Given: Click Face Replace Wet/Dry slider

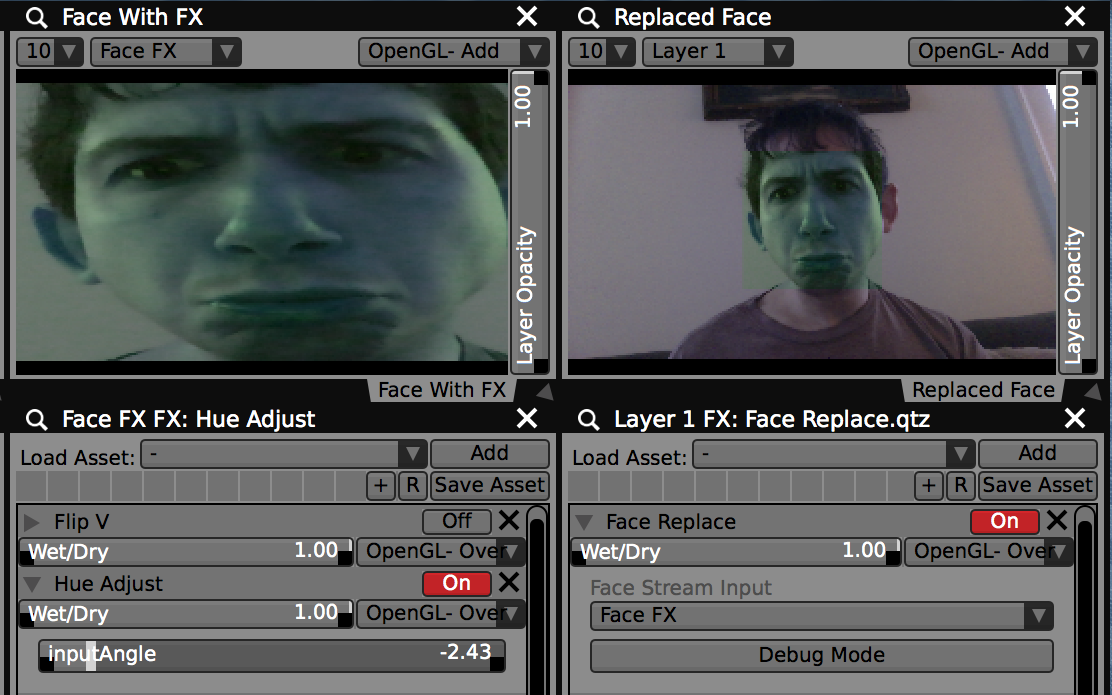Looking at the screenshot, I should click(x=735, y=552).
